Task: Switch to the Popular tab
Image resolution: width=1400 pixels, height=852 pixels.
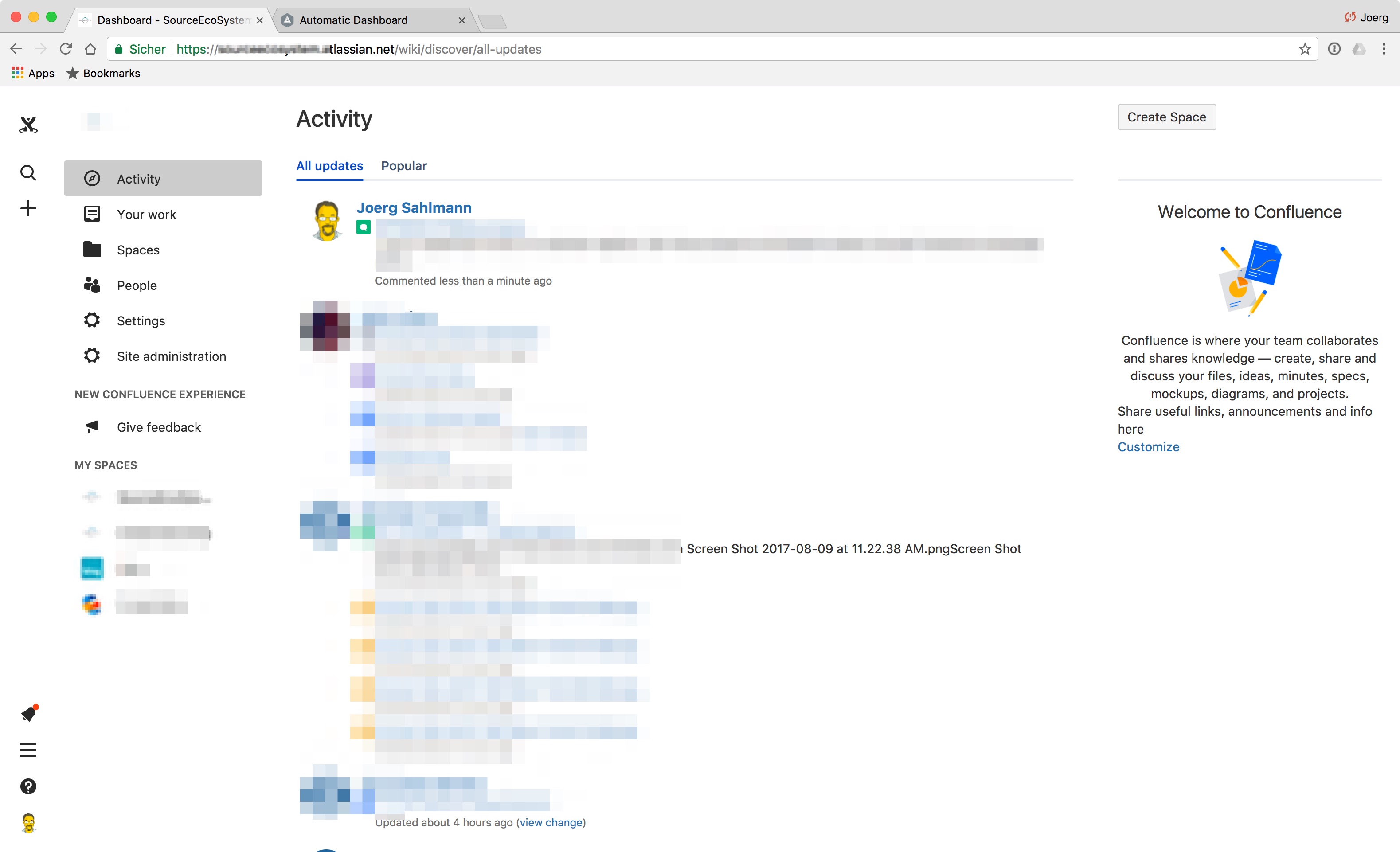Action: tap(403, 166)
